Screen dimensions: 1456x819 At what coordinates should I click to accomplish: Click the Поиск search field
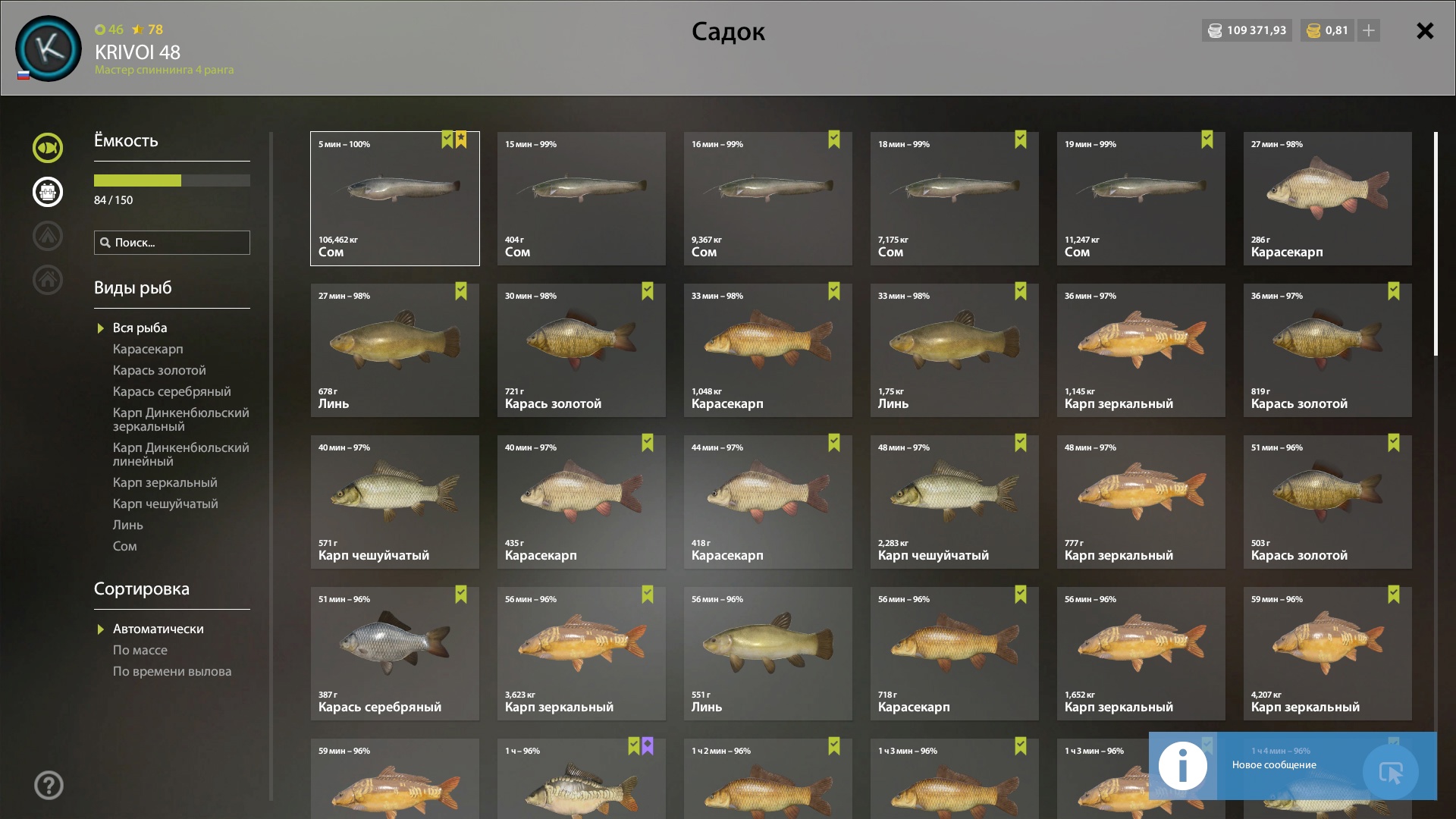[x=172, y=243]
